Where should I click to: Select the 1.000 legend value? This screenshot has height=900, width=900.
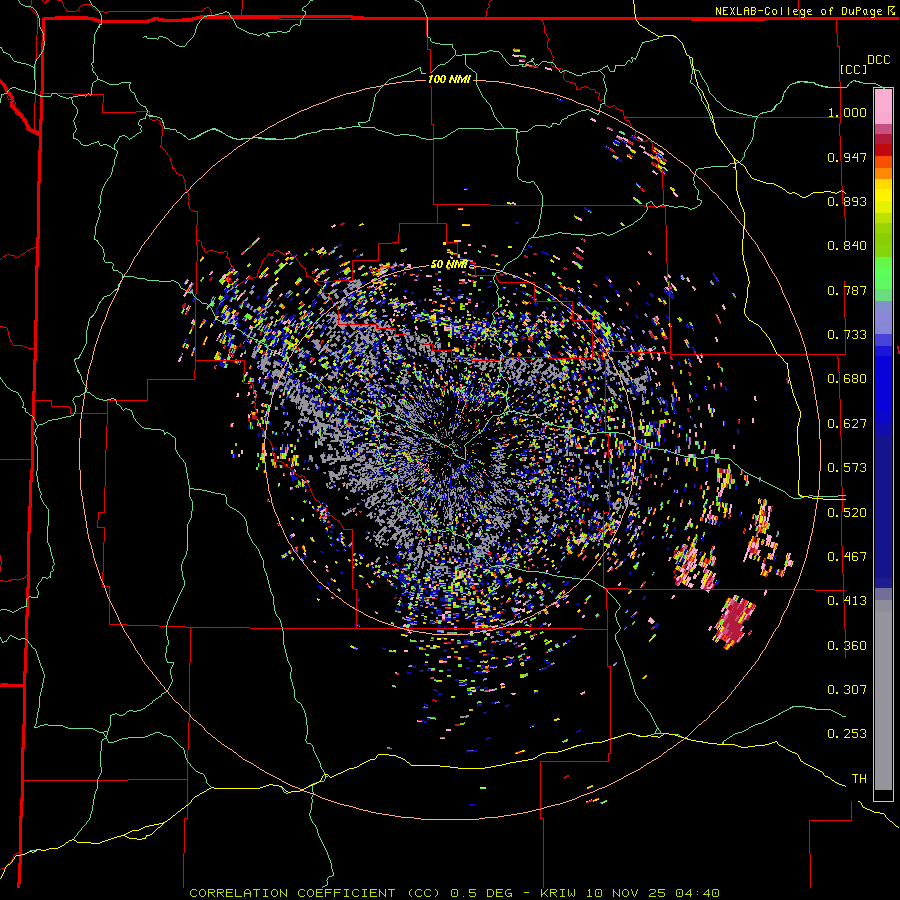pyautogui.click(x=847, y=112)
